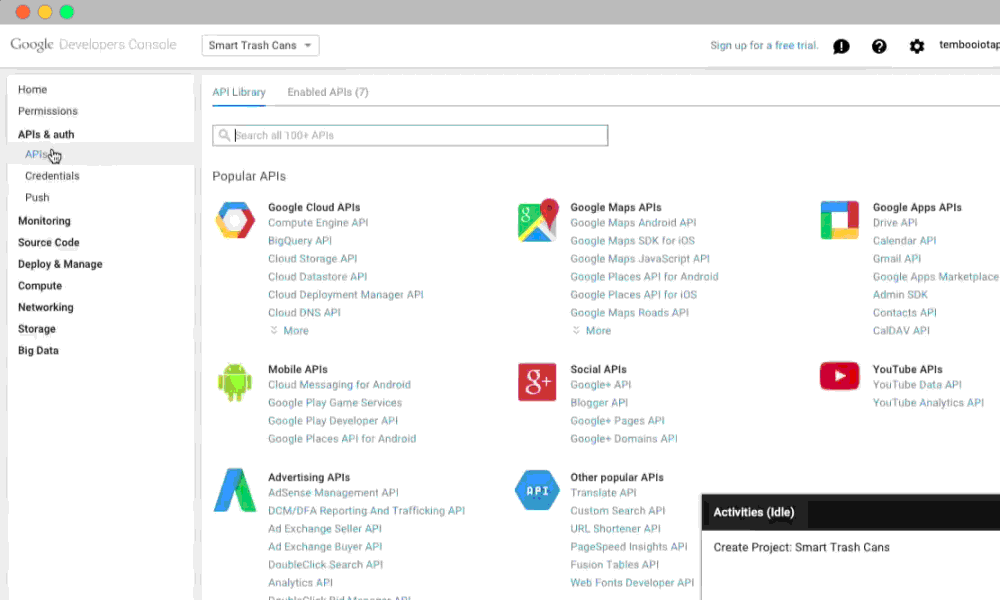Open the Compute Engine API link
The height and width of the screenshot is (600, 1000).
318,223
